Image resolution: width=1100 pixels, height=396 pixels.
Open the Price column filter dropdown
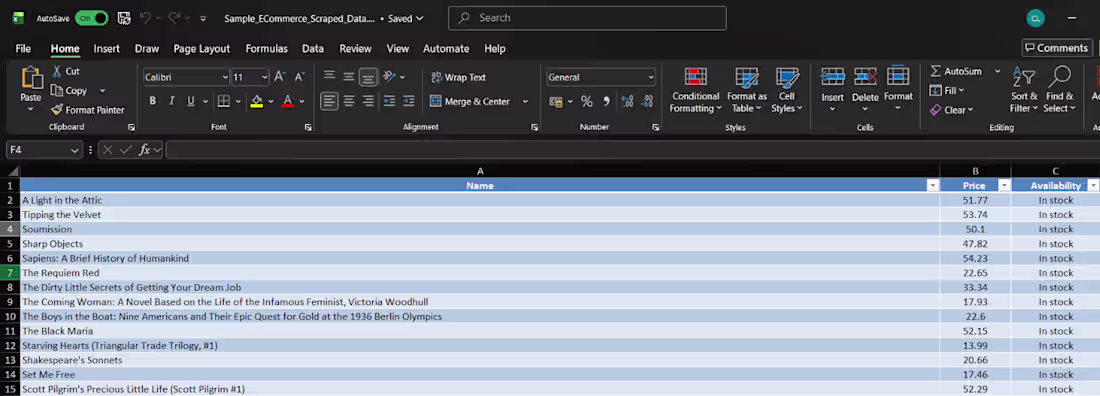click(1004, 186)
